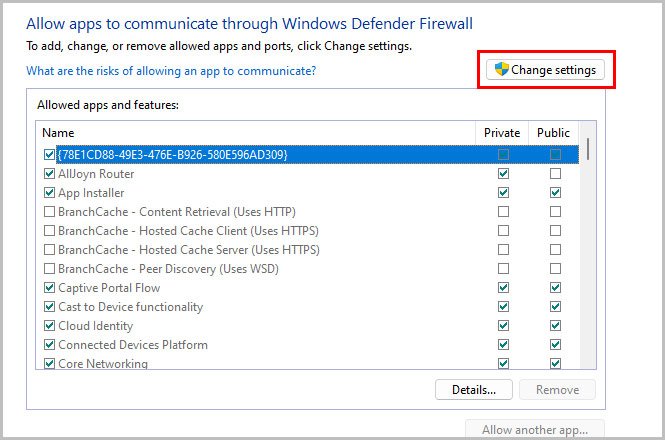Check Public for BranchCache Hosted Cache Server
Image resolution: width=665 pixels, height=440 pixels.
point(555,249)
